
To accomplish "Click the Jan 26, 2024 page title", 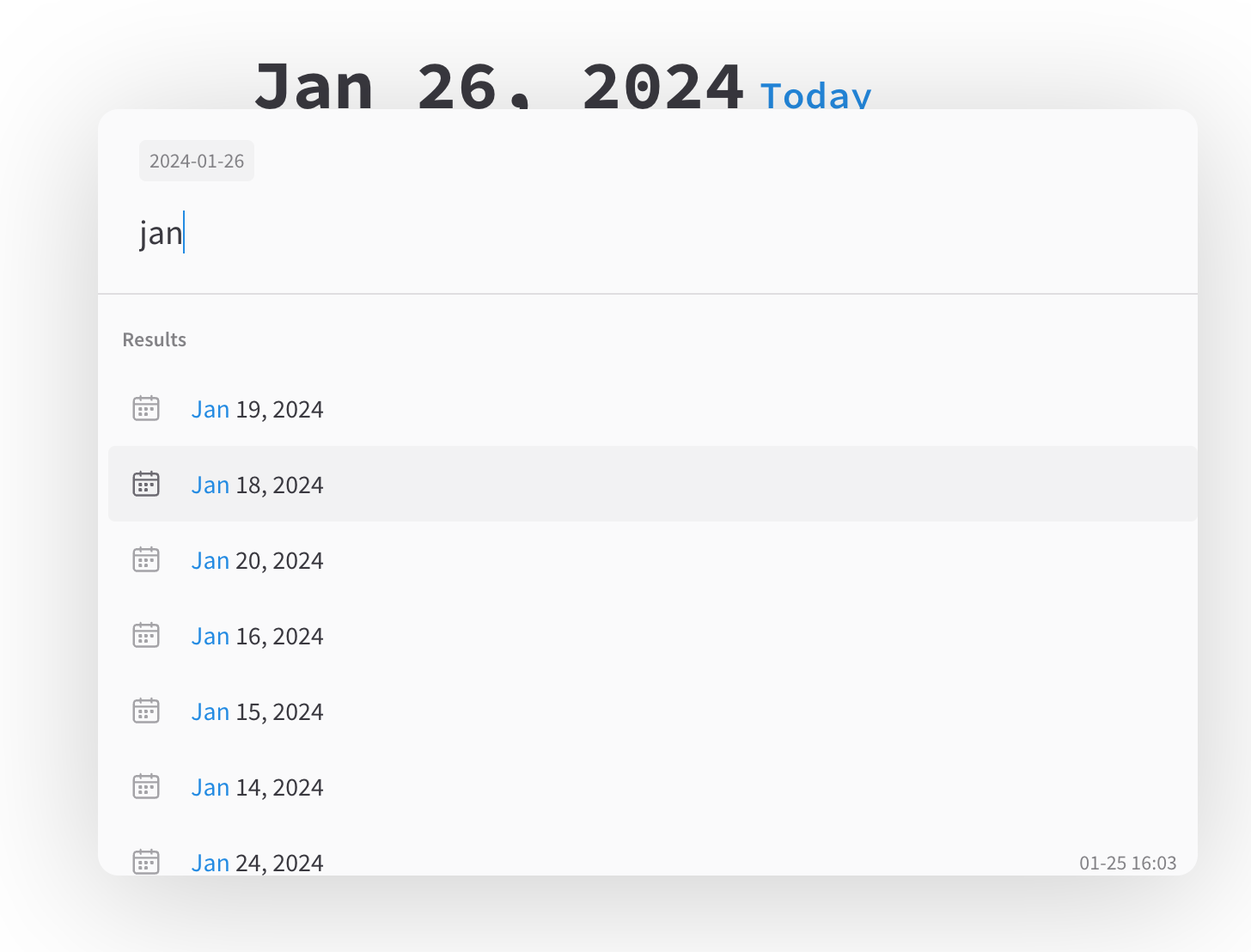I will 498,86.
